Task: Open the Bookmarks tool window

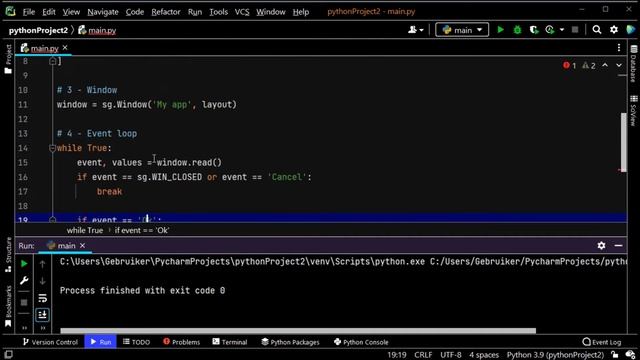Action: coord(8,306)
